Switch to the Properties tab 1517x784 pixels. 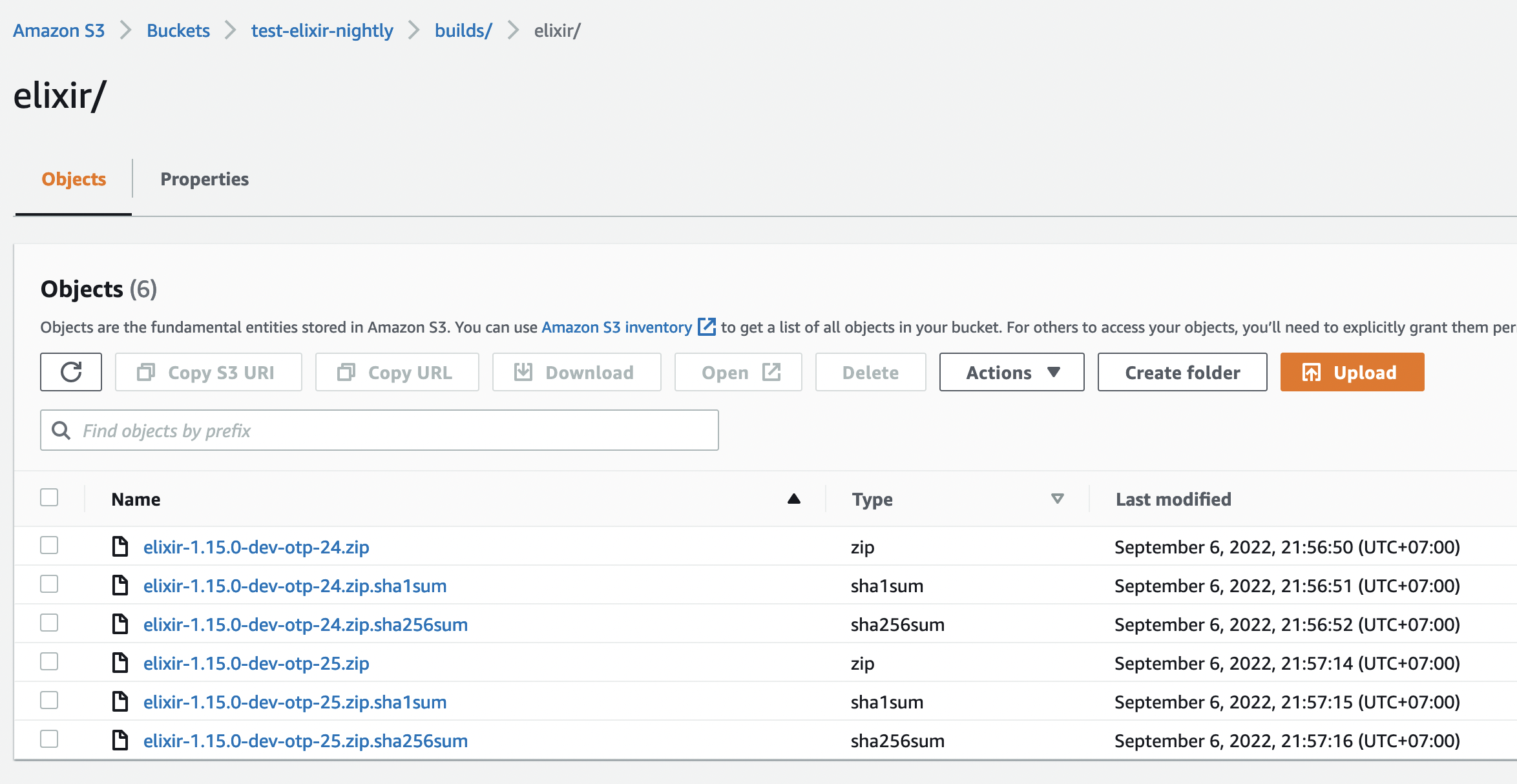point(204,179)
